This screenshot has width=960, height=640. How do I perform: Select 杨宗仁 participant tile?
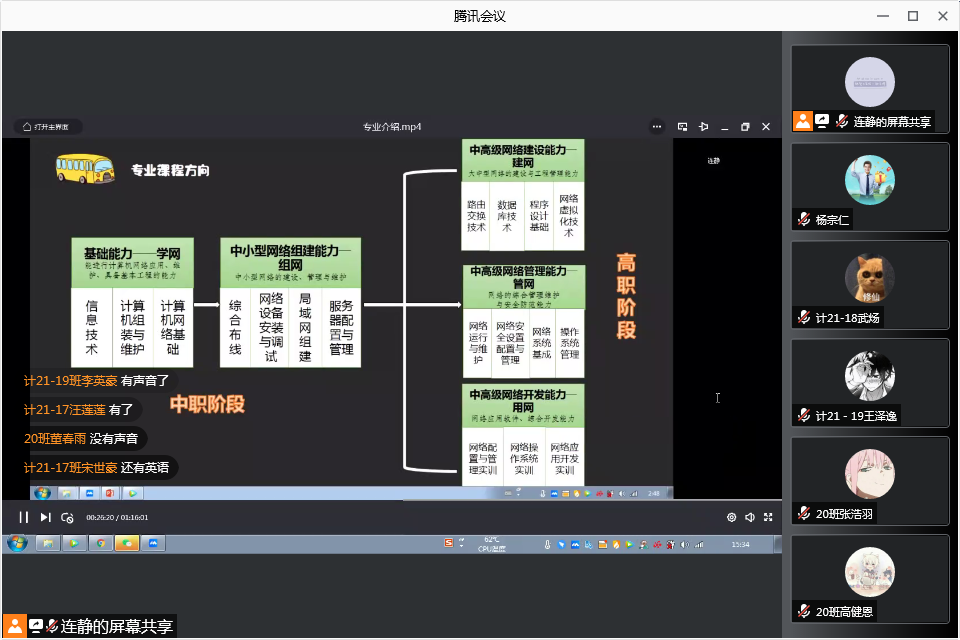click(x=869, y=186)
